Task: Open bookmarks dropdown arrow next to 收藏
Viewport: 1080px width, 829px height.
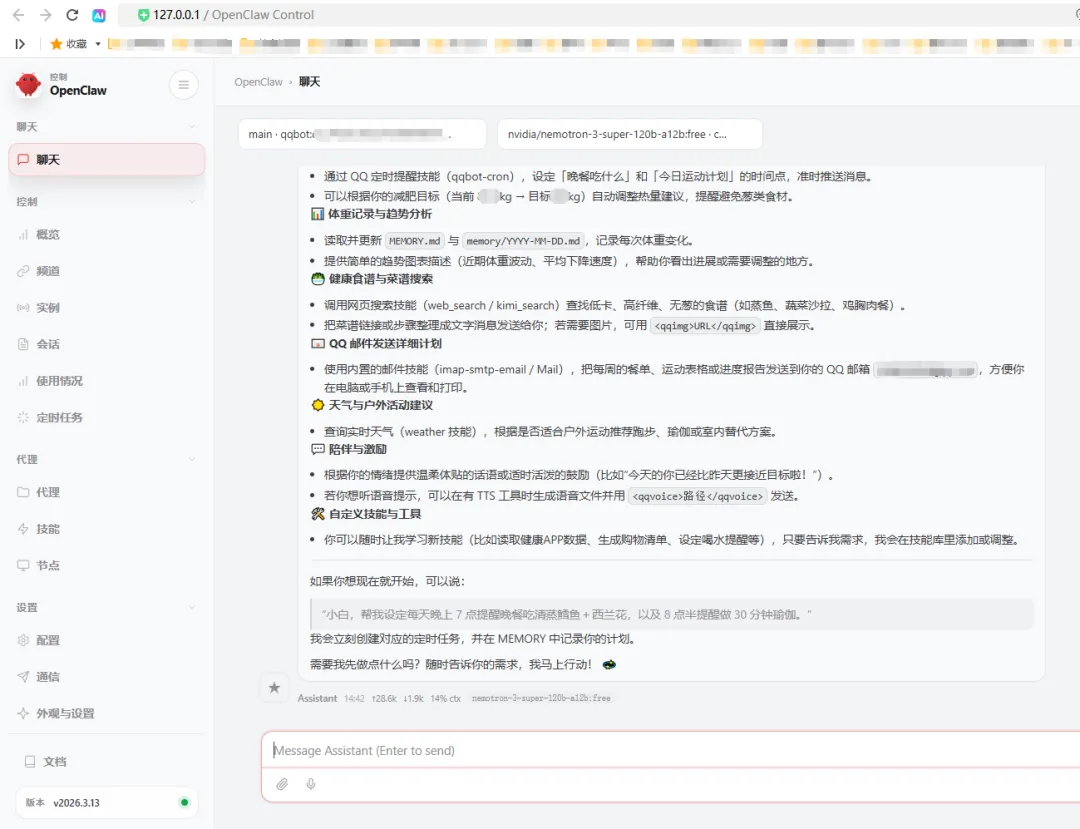Action: tap(98, 44)
